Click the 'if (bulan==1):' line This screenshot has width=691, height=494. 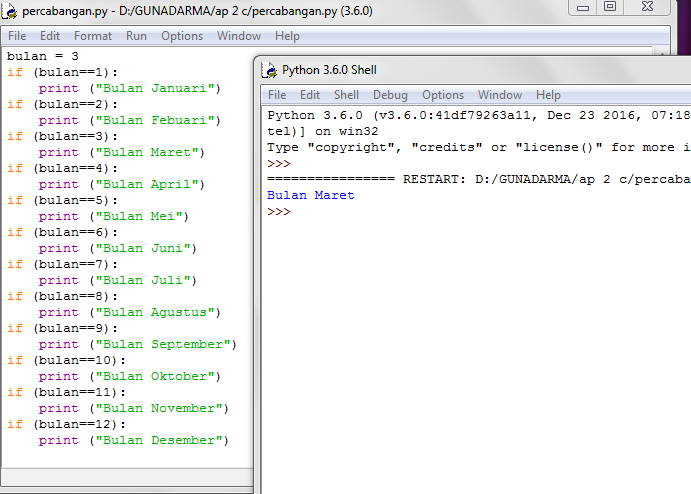[x=63, y=72]
